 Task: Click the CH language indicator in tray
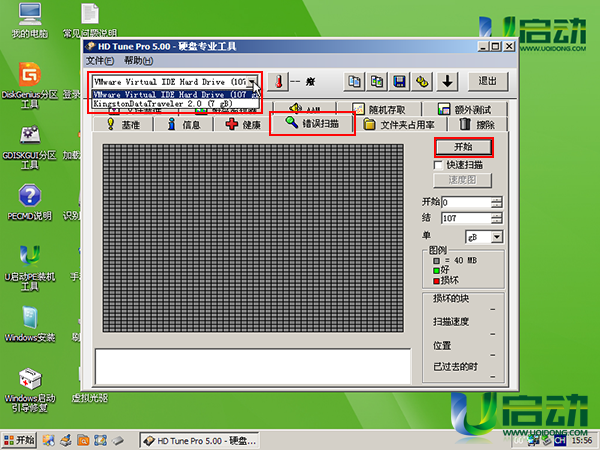559,441
